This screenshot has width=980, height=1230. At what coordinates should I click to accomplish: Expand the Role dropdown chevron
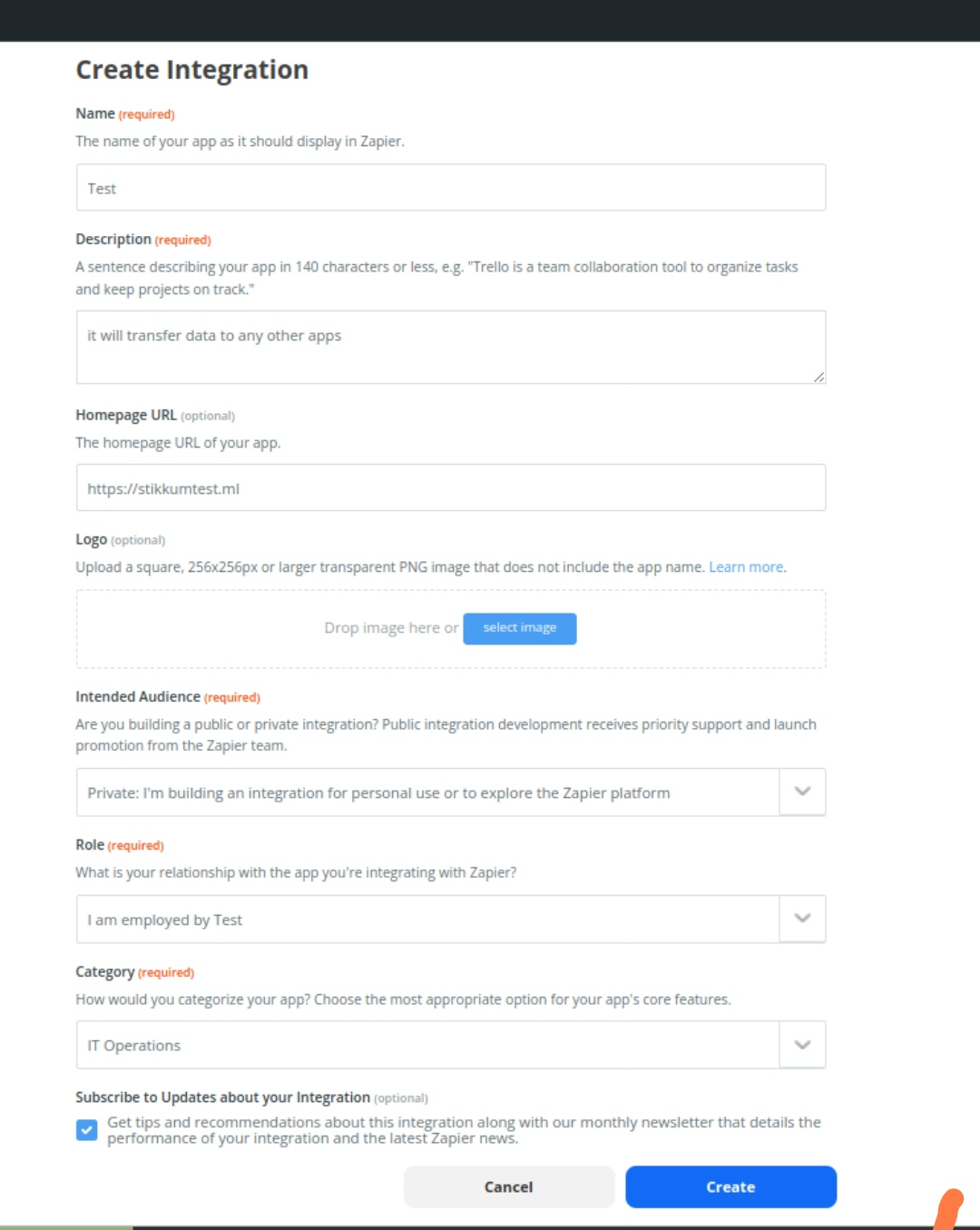pyautogui.click(x=802, y=919)
